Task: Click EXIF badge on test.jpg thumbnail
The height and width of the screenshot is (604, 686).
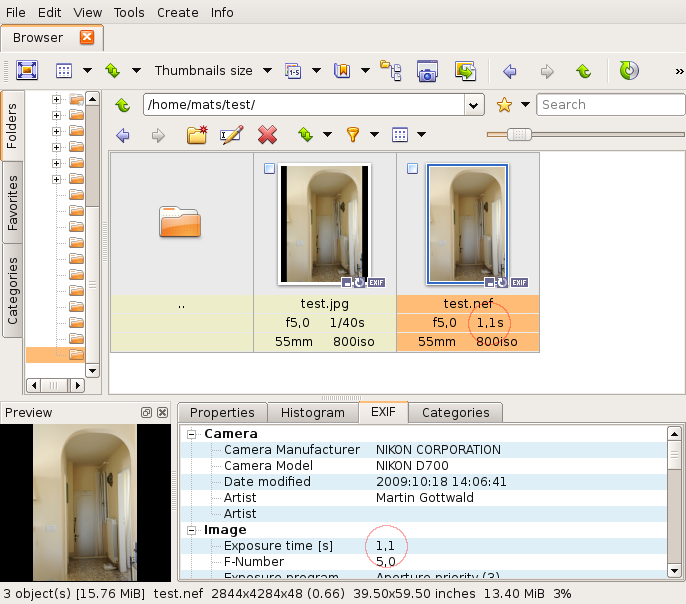Action: pos(376,283)
